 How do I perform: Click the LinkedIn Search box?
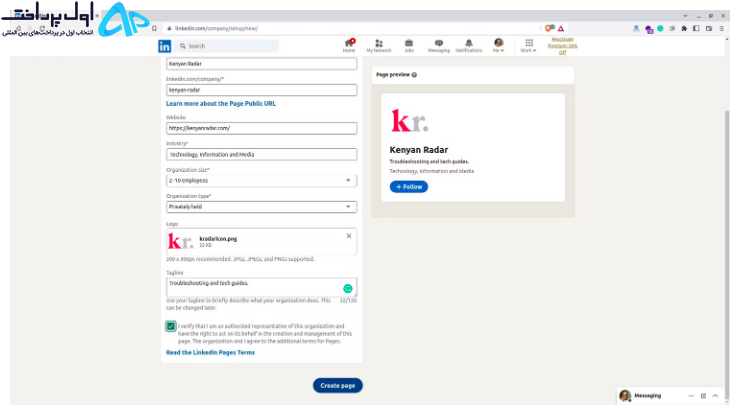227,46
